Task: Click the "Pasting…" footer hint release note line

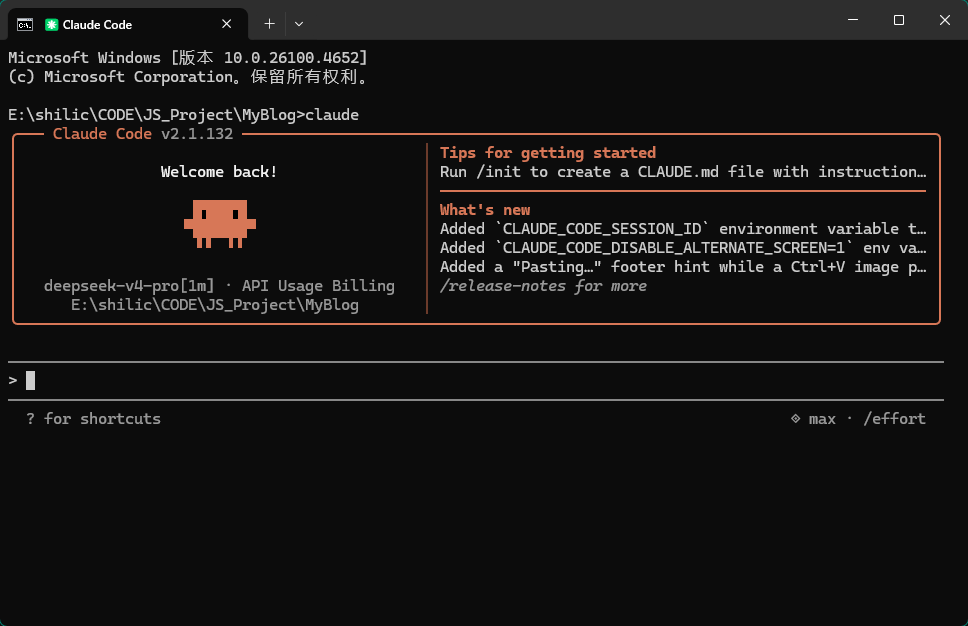Action: [x=683, y=267]
